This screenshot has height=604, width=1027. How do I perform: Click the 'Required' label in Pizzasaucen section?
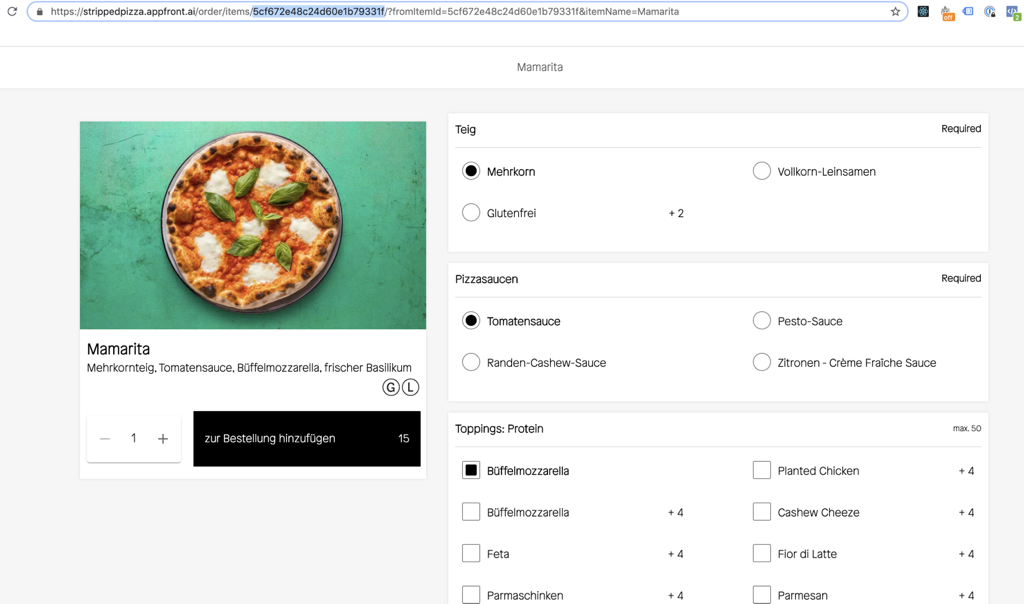961,278
